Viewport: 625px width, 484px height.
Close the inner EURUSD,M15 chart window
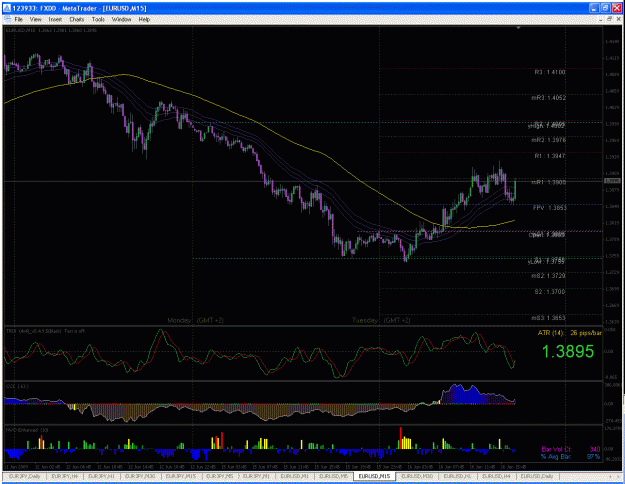coord(618,19)
